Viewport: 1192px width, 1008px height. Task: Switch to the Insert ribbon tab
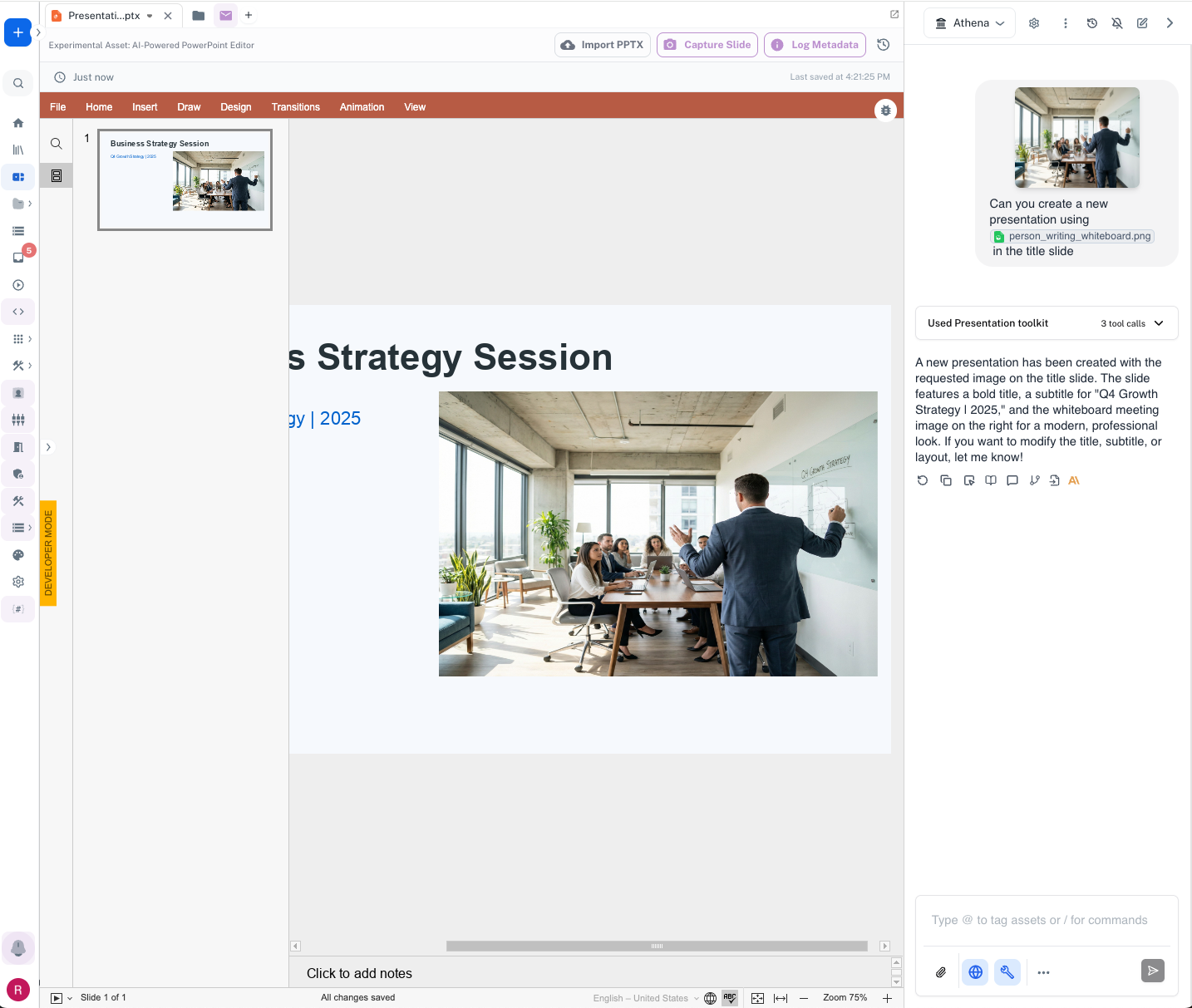(x=145, y=107)
